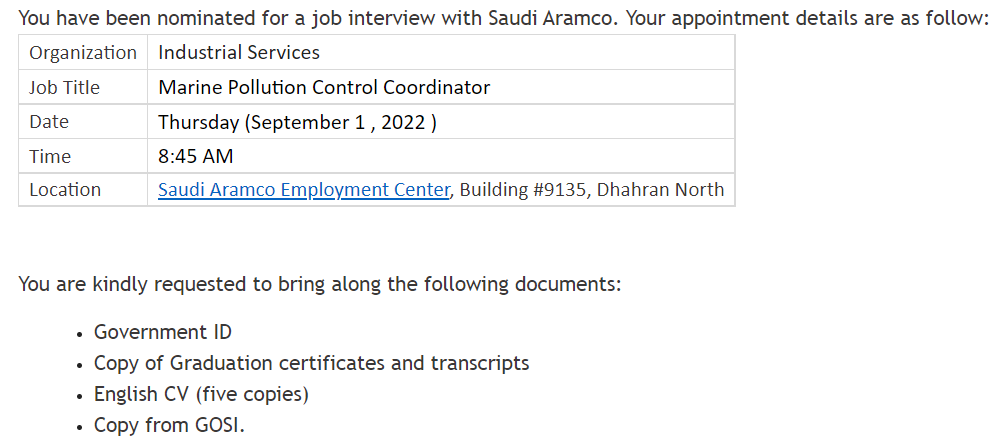The width and height of the screenshot is (996, 442).
Task: Select the 8:45 AM time value
Action: 196,156
